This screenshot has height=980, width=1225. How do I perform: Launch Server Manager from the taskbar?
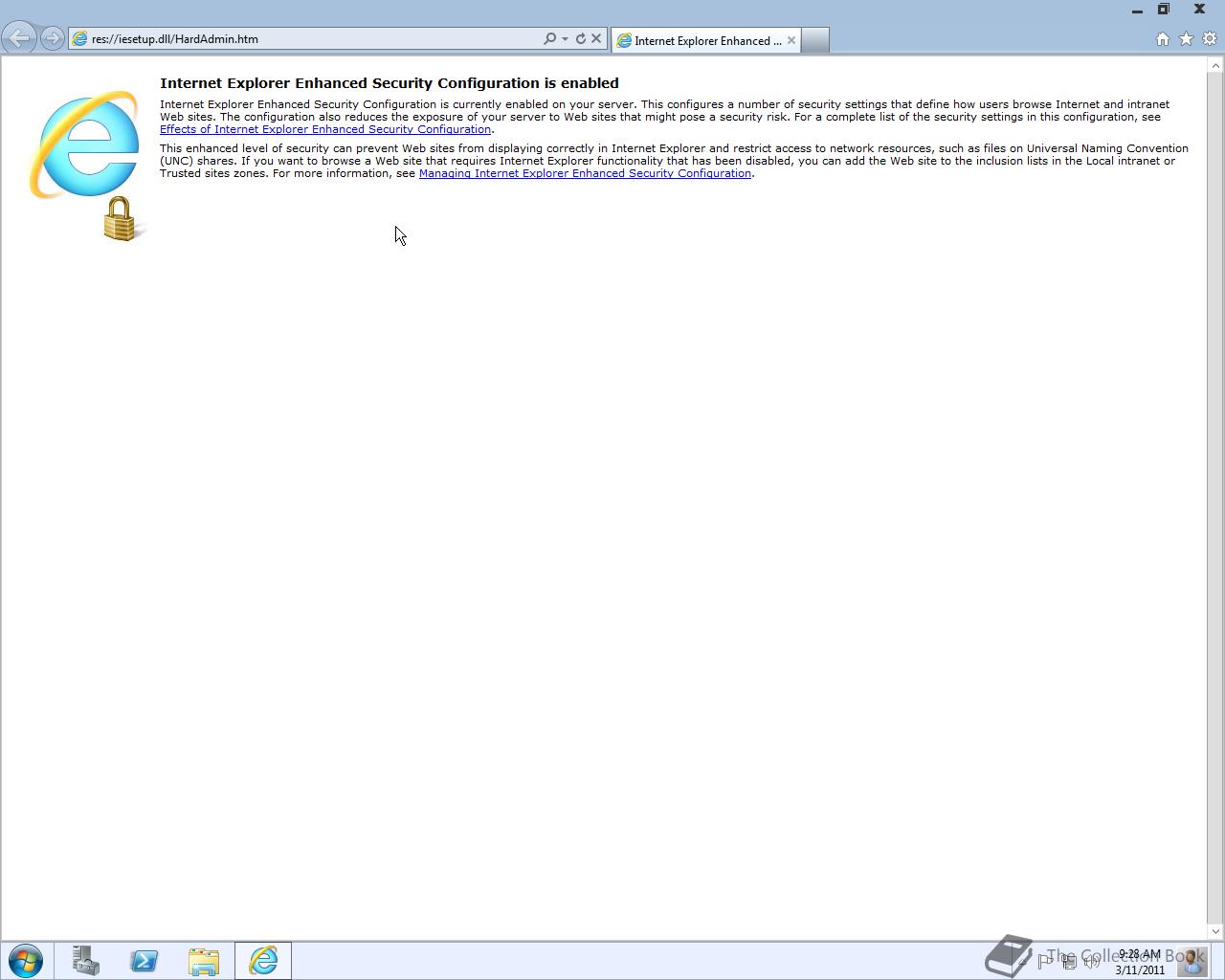85,961
